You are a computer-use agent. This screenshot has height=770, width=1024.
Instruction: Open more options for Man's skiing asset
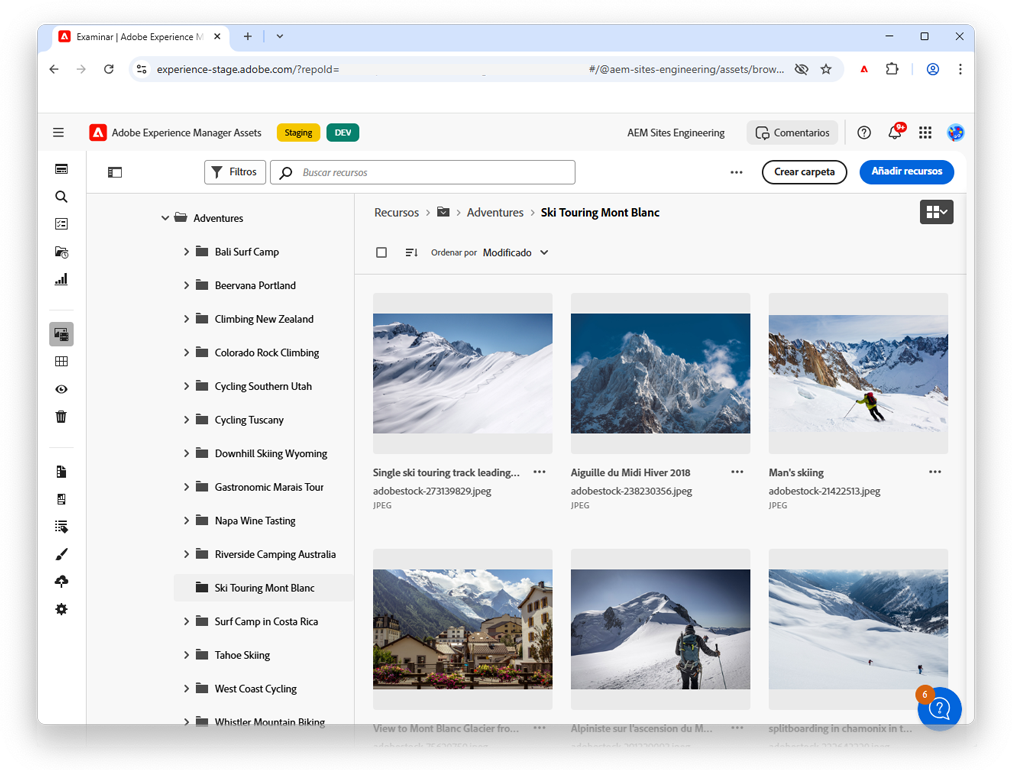(x=935, y=472)
